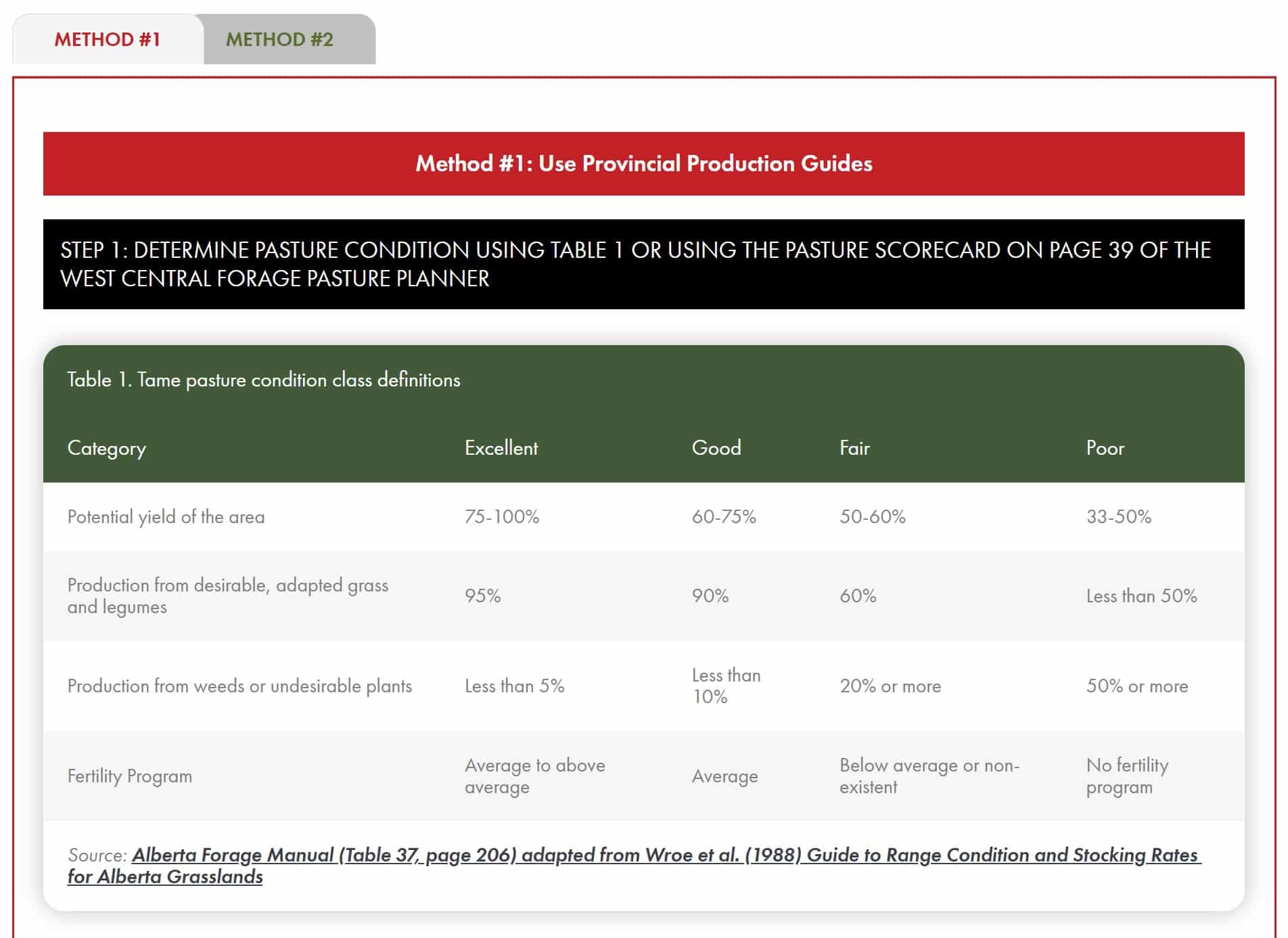This screenshot has width=1288, height=938.
Task: Click the Production from desirable grass row label
Action: click(228, 596)
